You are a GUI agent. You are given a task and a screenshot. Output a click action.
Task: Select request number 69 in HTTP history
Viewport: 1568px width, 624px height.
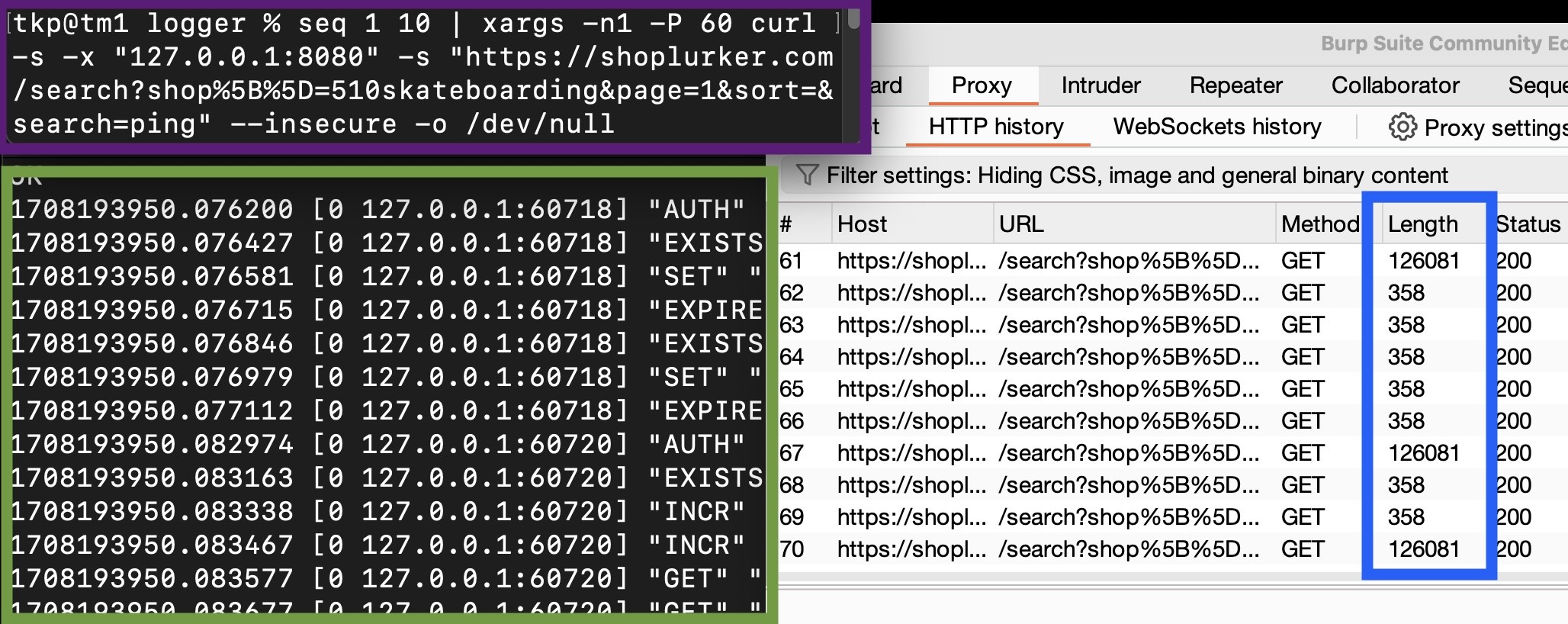pyautogui.click(x=792, y=517)
